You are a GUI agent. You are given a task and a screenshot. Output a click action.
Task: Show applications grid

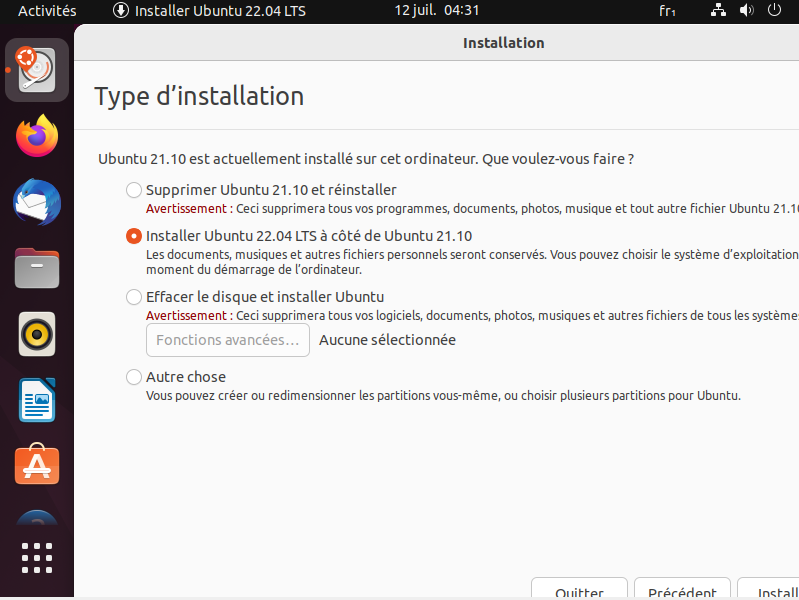[x=37, y=558]
